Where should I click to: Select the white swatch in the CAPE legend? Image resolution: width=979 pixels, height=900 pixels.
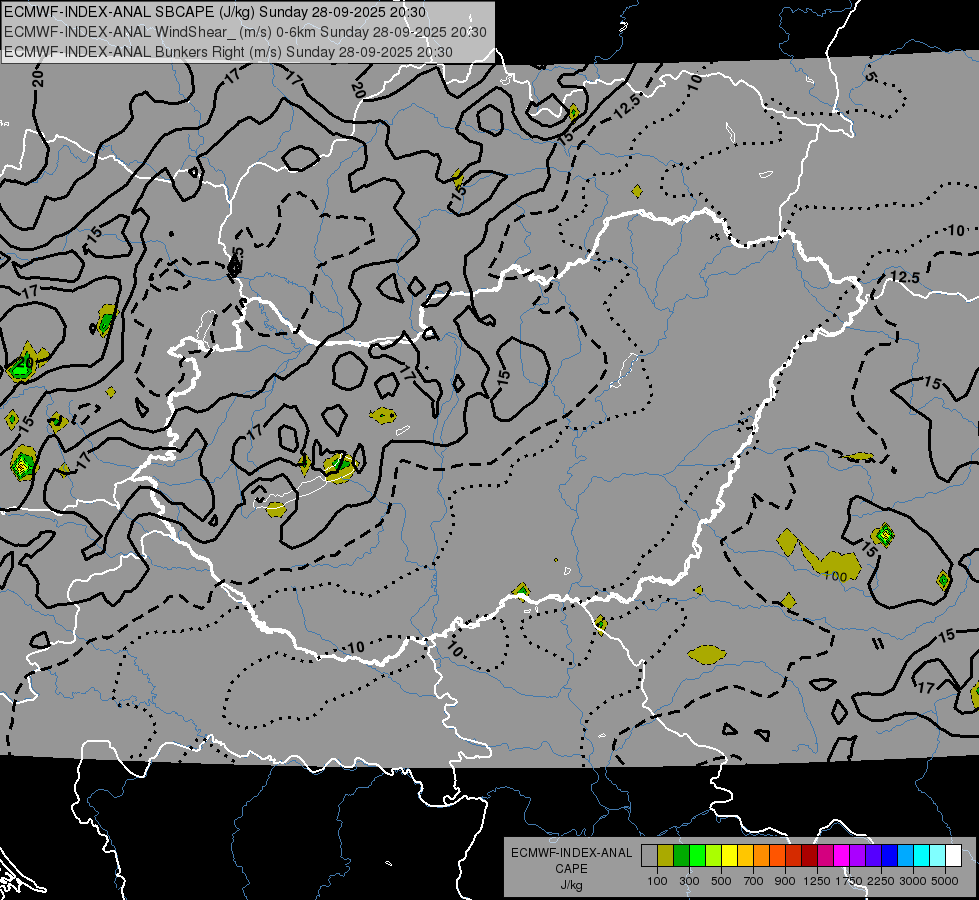point(954,856)
